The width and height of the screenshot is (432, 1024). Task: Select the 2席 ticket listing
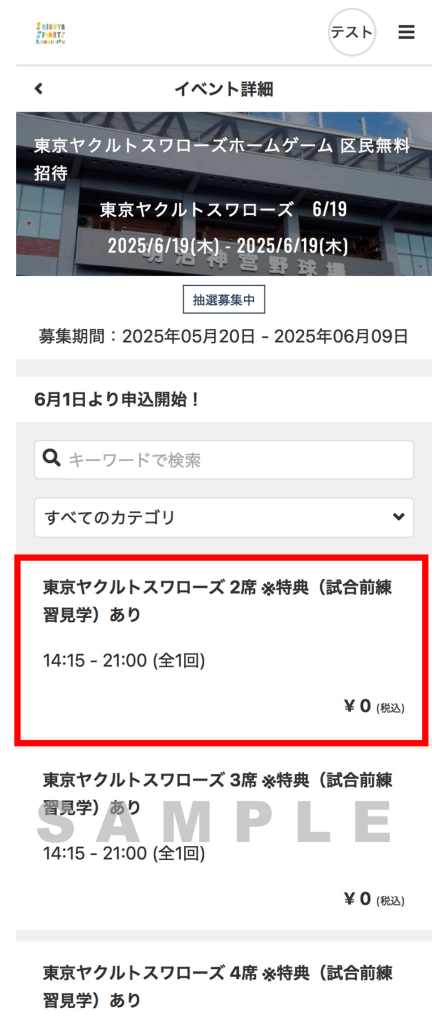point(222,650)
